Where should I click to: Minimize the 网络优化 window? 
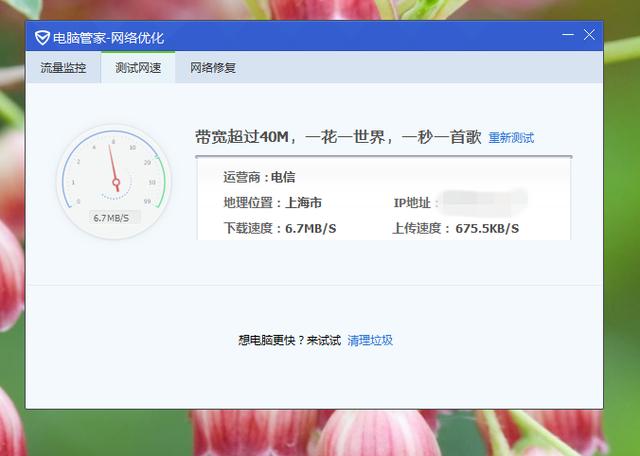coord(568,35)
